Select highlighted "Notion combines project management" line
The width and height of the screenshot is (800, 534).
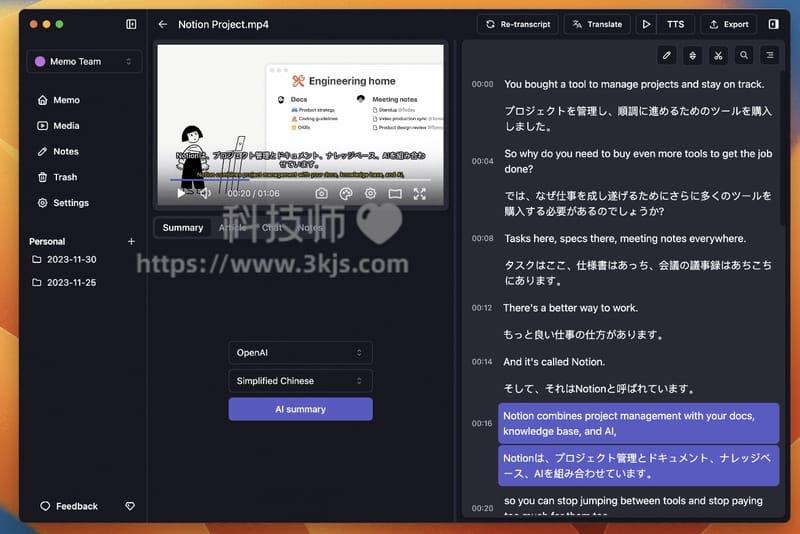[639, 423]
